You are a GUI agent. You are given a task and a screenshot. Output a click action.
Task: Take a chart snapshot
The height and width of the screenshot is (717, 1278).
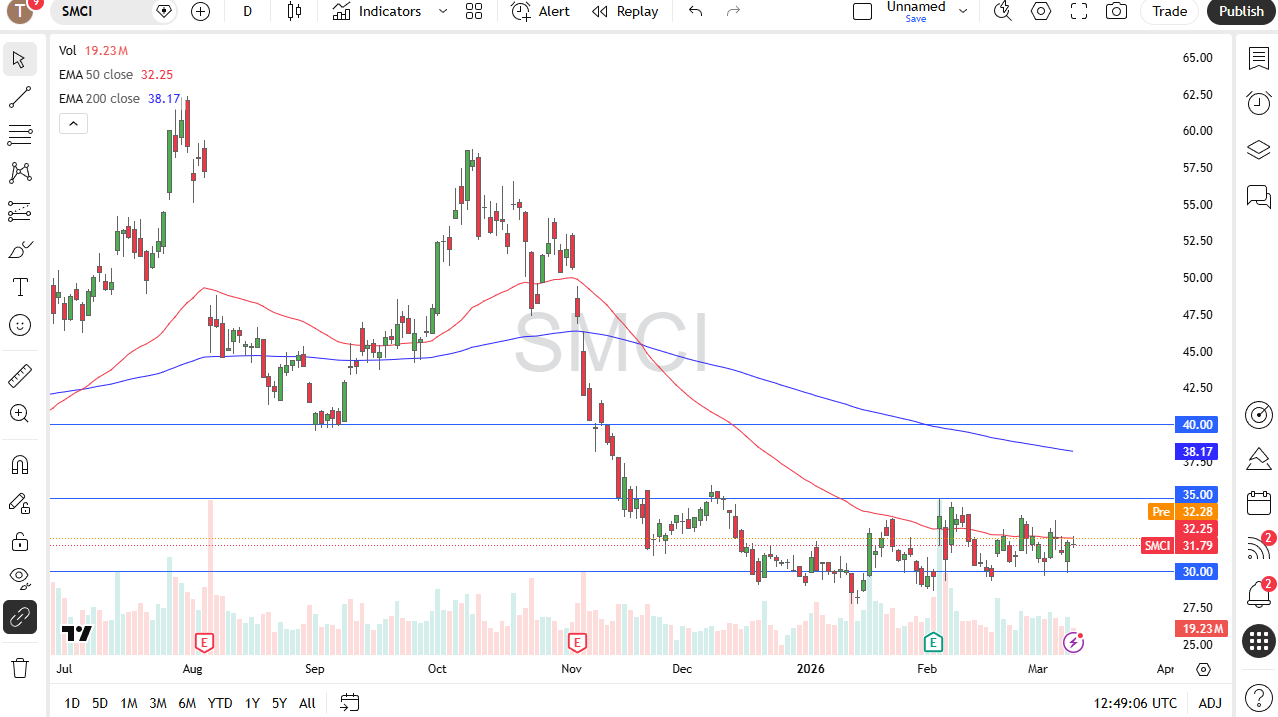[1117, 11]
